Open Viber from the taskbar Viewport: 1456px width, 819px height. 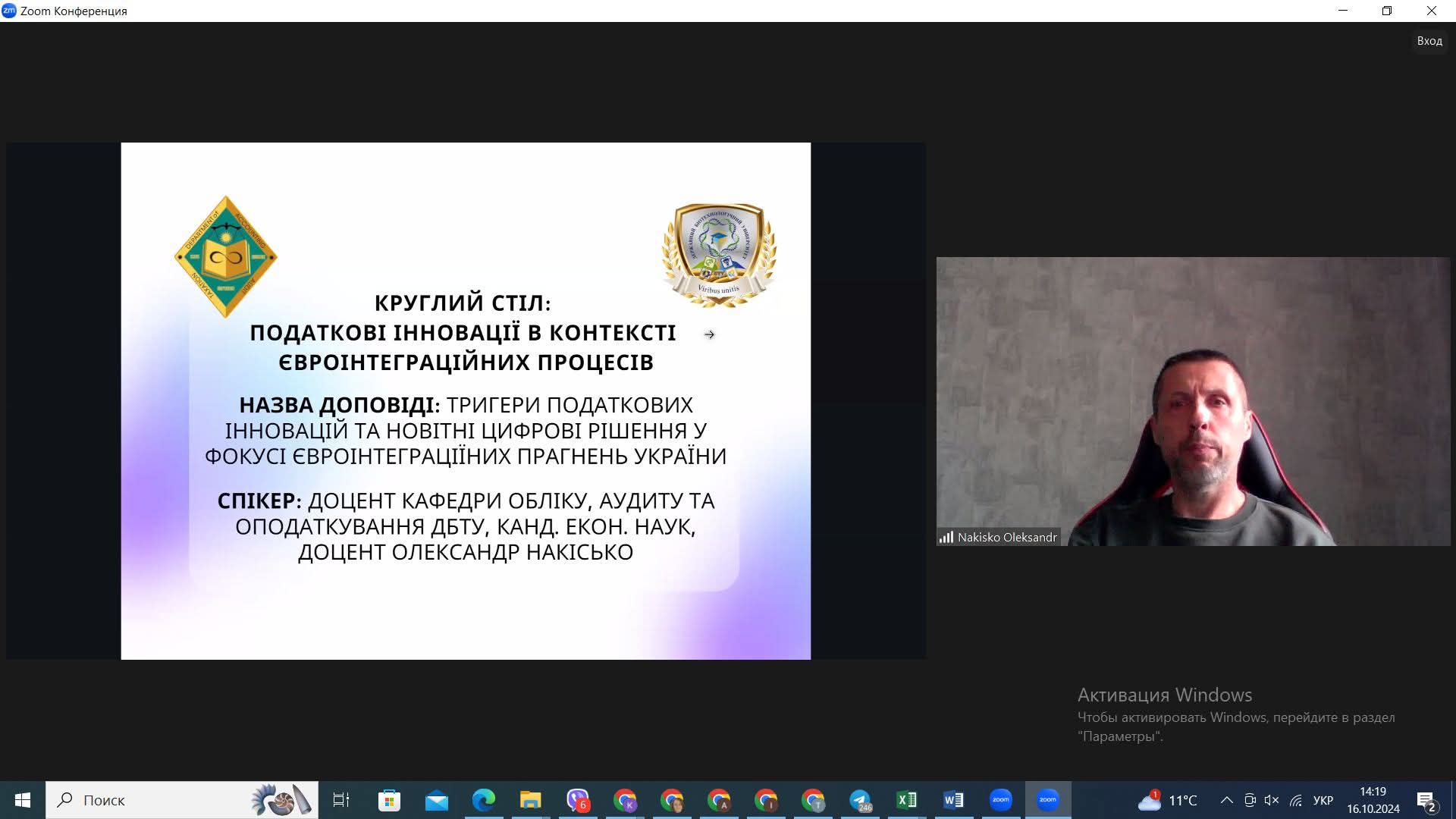[x=578, y=800]
